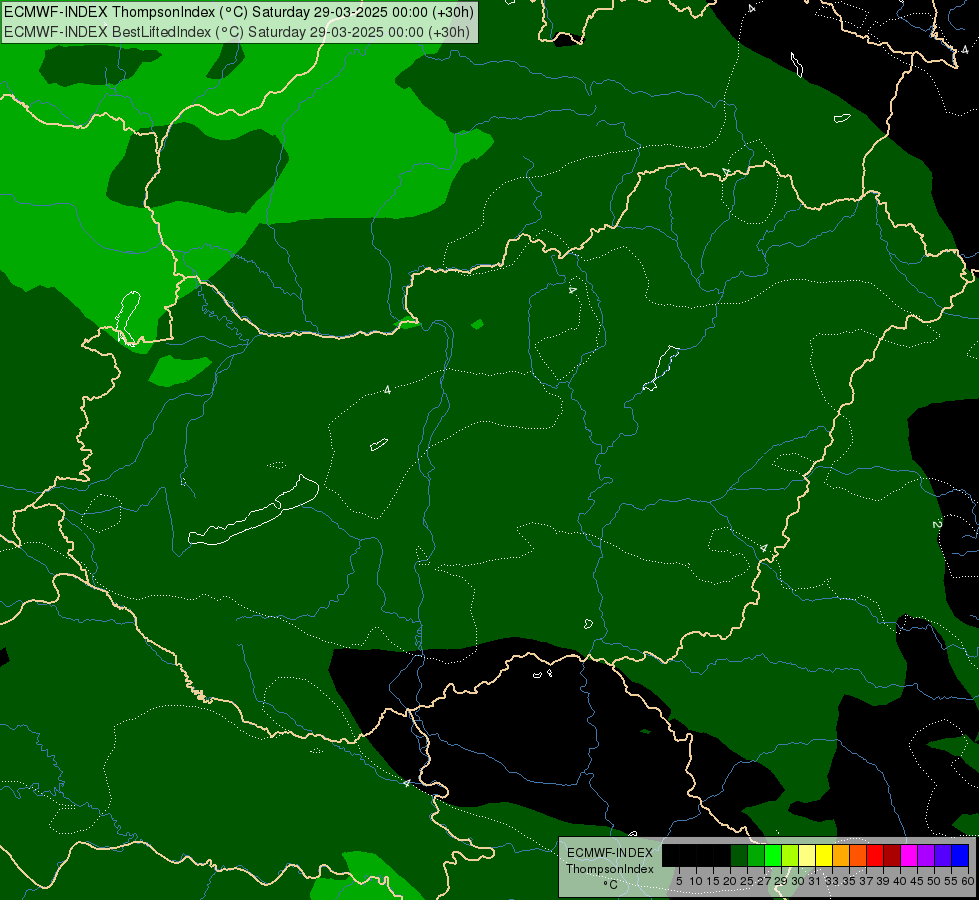Select the orange-red 35–37 legend swatch

point(858,855)
